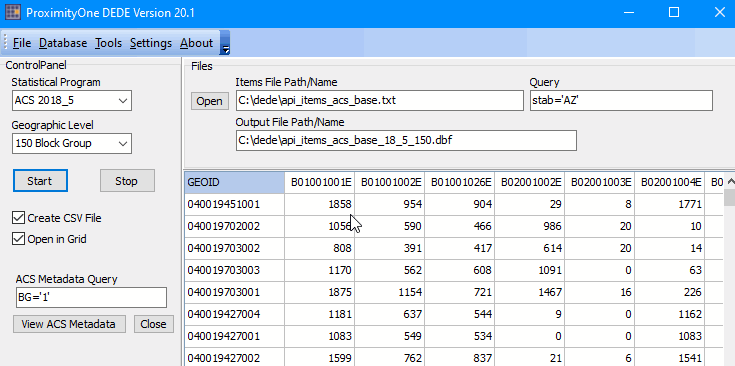The height and width of the screenshot is (366, 735).
Task: Open the Settings menu
Action: click(151, 43)
